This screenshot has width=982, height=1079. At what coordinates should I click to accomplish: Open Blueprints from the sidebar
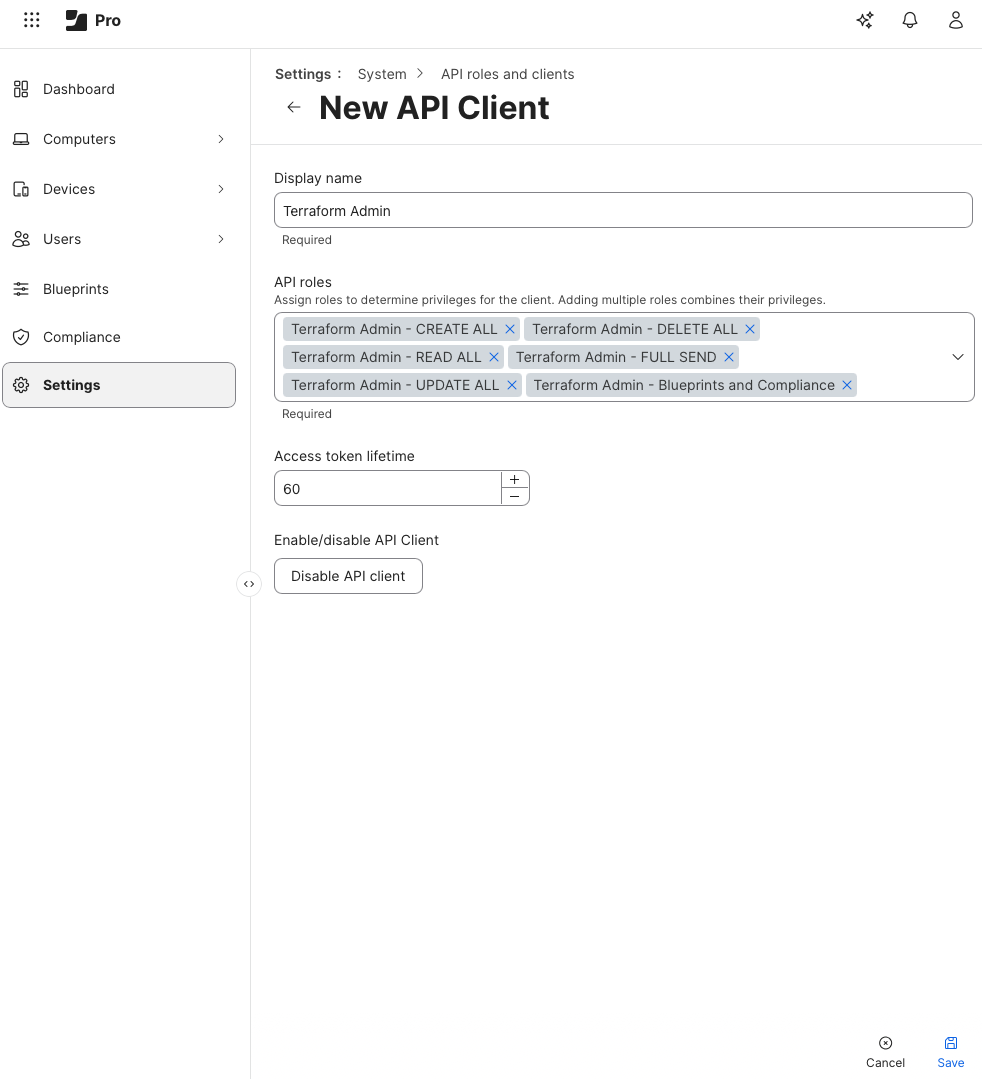[76, 289]
